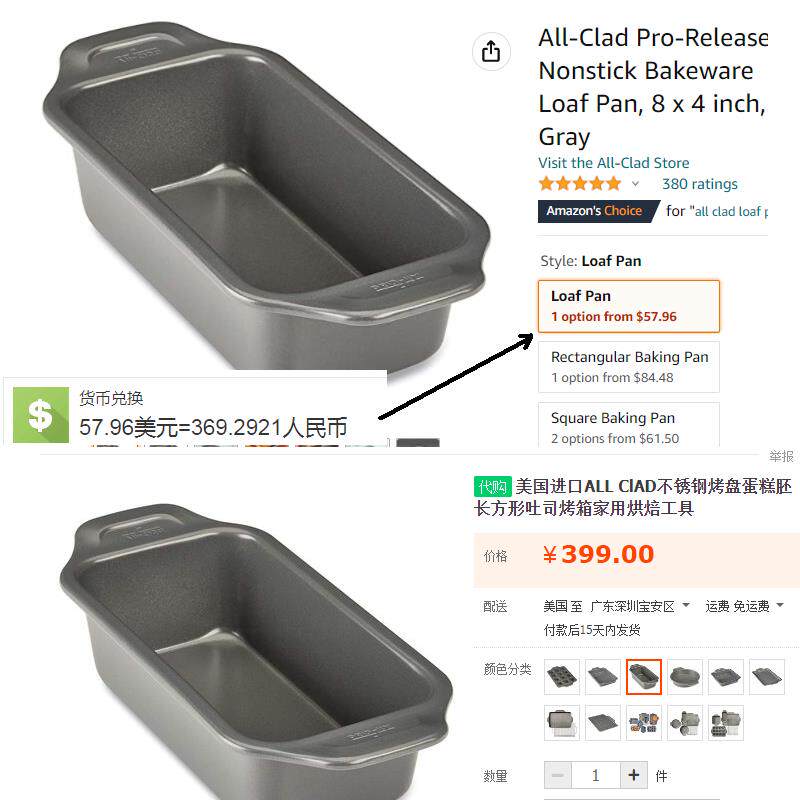Click the share icon near product title
800x800 pixels.
491,51
